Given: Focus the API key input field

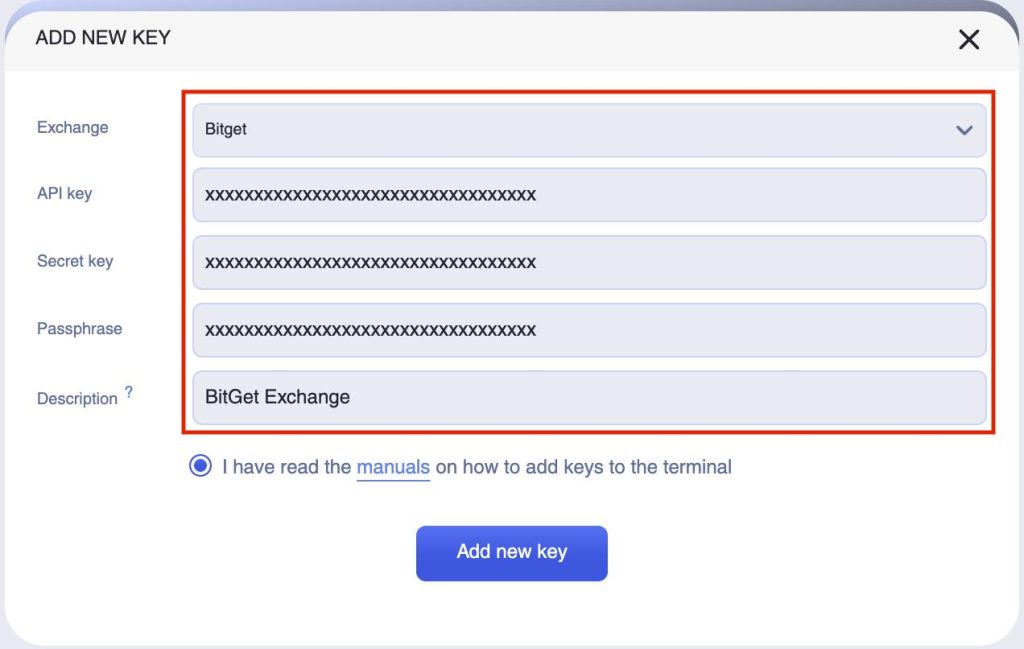Looking at the screenshot, I should [589, 195].
